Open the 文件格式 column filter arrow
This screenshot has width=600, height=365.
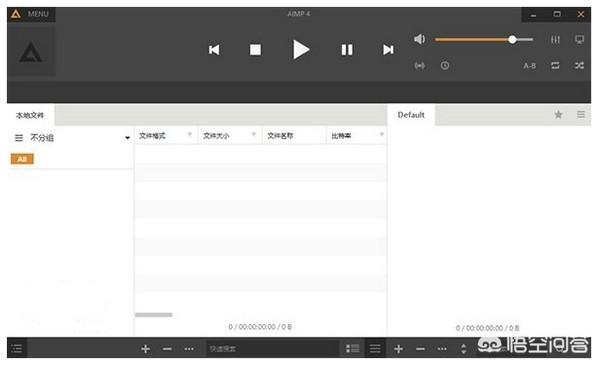(190, 134)
